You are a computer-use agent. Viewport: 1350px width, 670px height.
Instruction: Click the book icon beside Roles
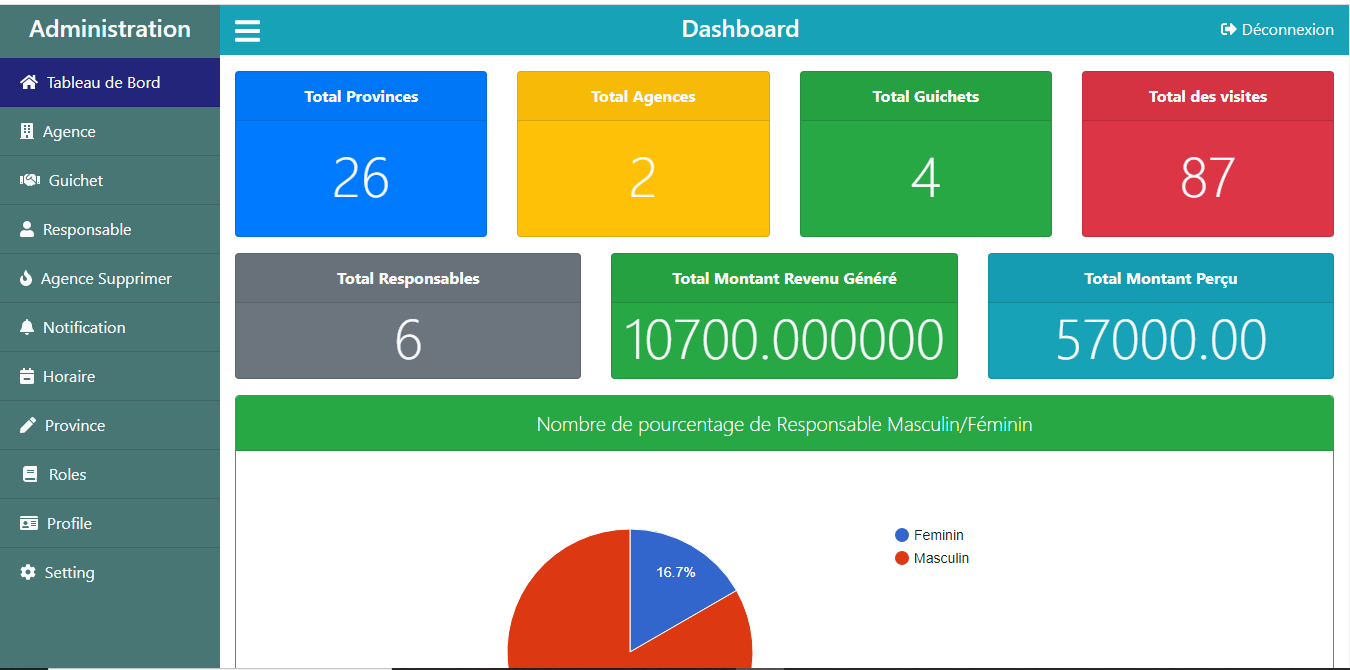[x=30, y=474]
